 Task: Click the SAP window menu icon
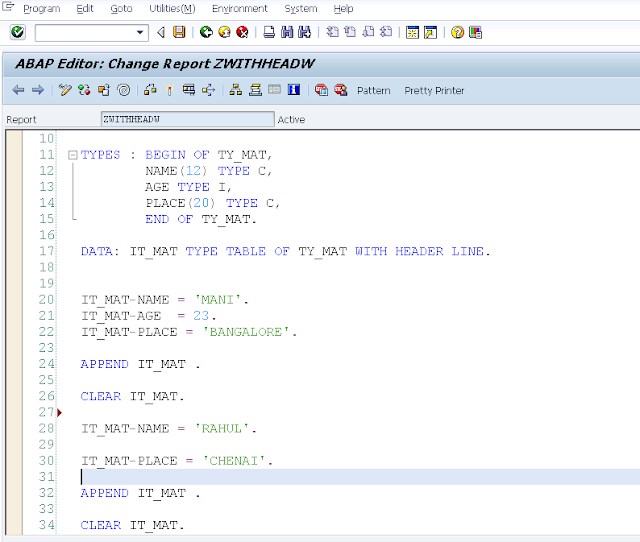coord(8,7)
